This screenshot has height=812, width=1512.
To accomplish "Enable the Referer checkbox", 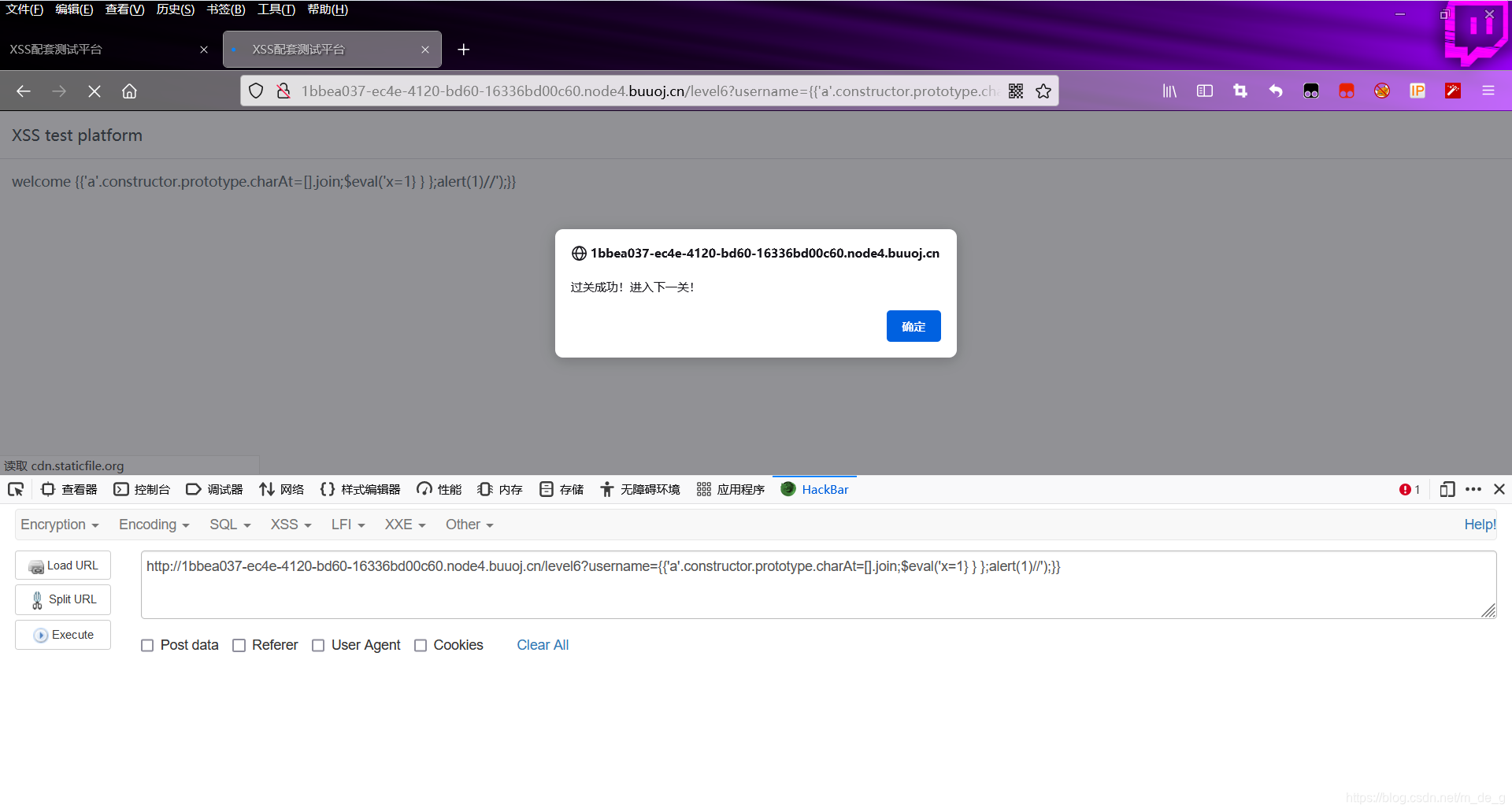I will [x=239, y=646].
